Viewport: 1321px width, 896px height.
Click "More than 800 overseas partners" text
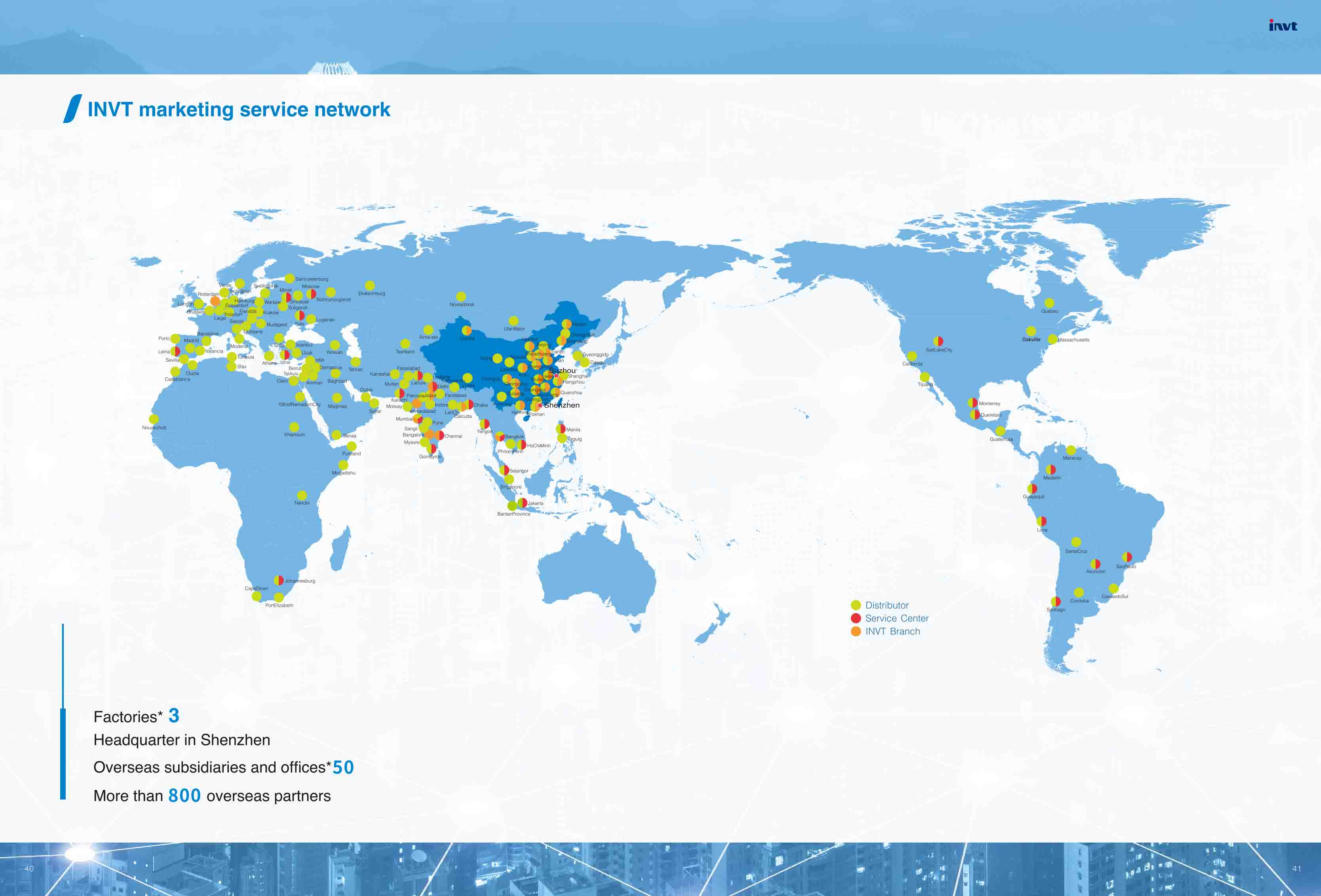point(212,795)
